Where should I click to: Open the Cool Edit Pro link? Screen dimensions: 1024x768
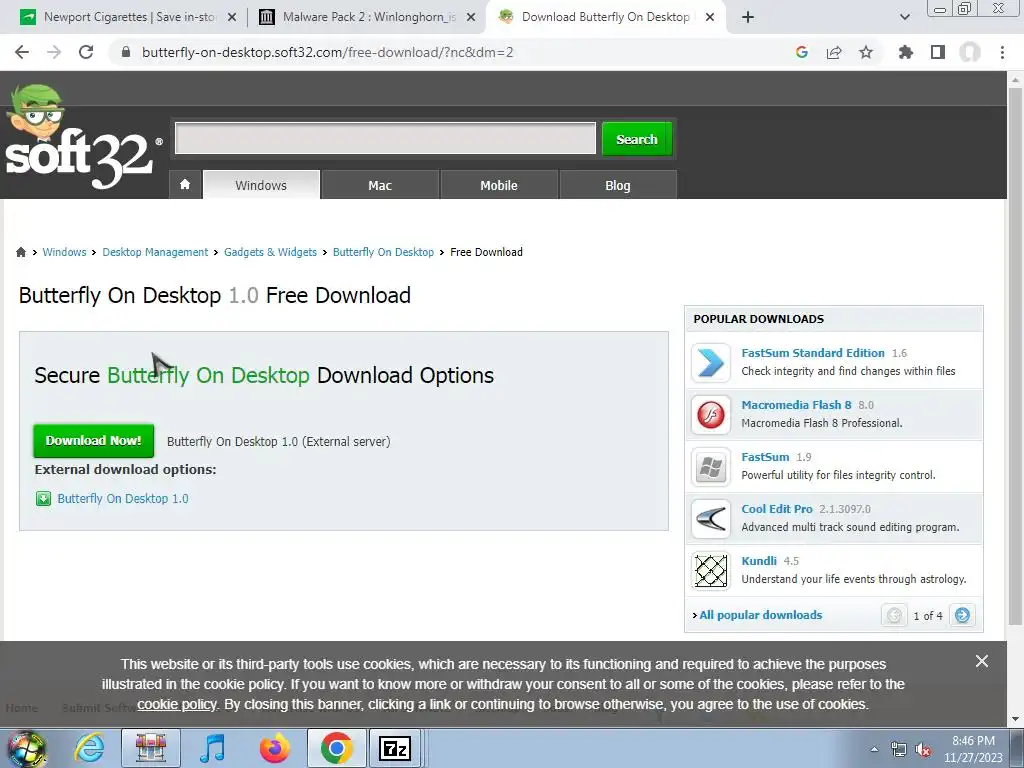coord(776,509)
